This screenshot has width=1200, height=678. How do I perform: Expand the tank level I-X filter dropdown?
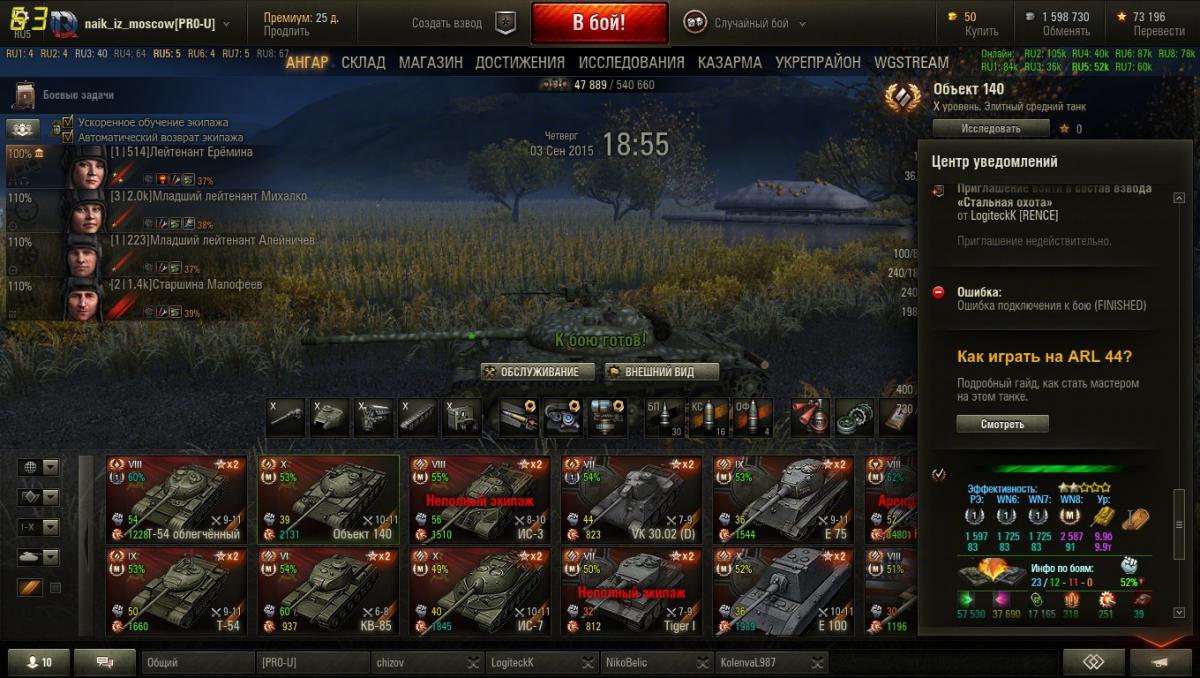click(x=50, y=527)
